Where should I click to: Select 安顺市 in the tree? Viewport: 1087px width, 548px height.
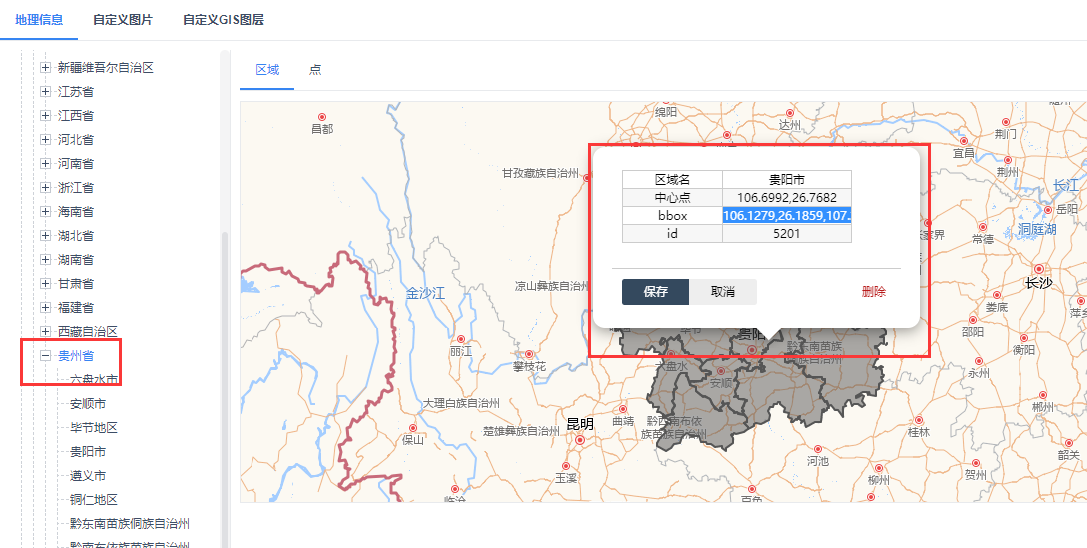pos(88,404)
